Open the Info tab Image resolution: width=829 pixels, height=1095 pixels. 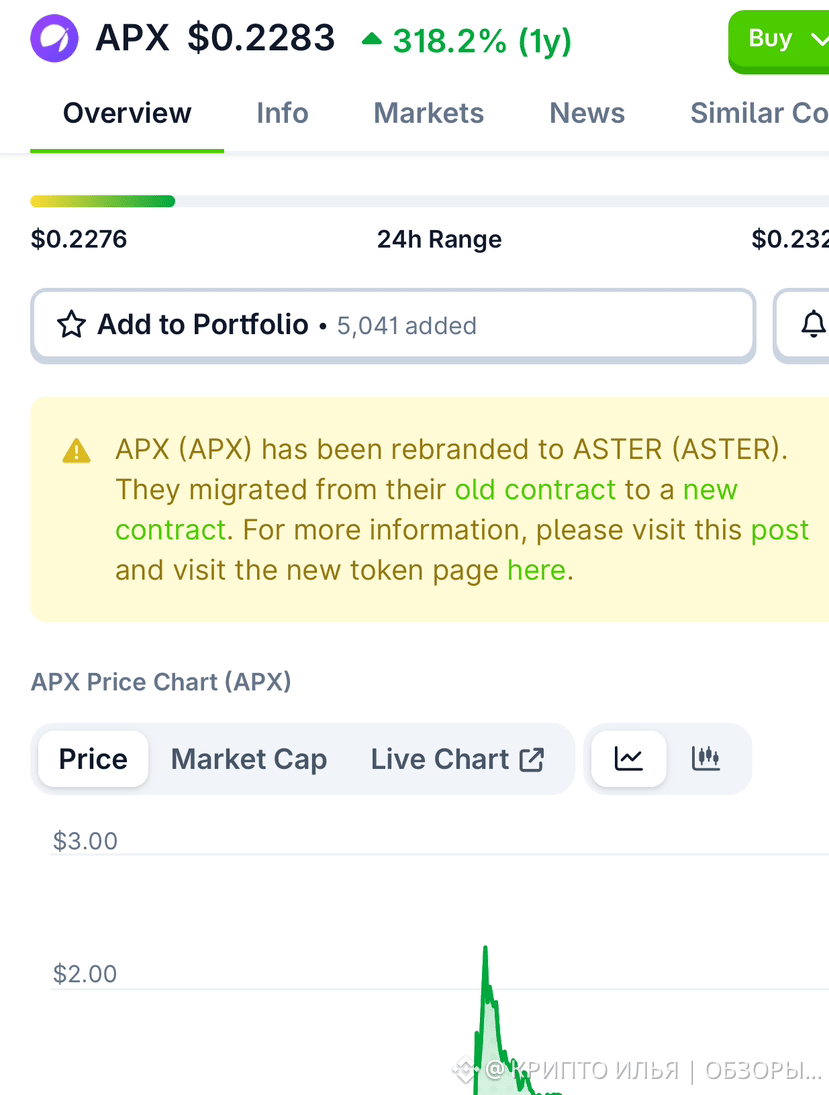(282, 113)
